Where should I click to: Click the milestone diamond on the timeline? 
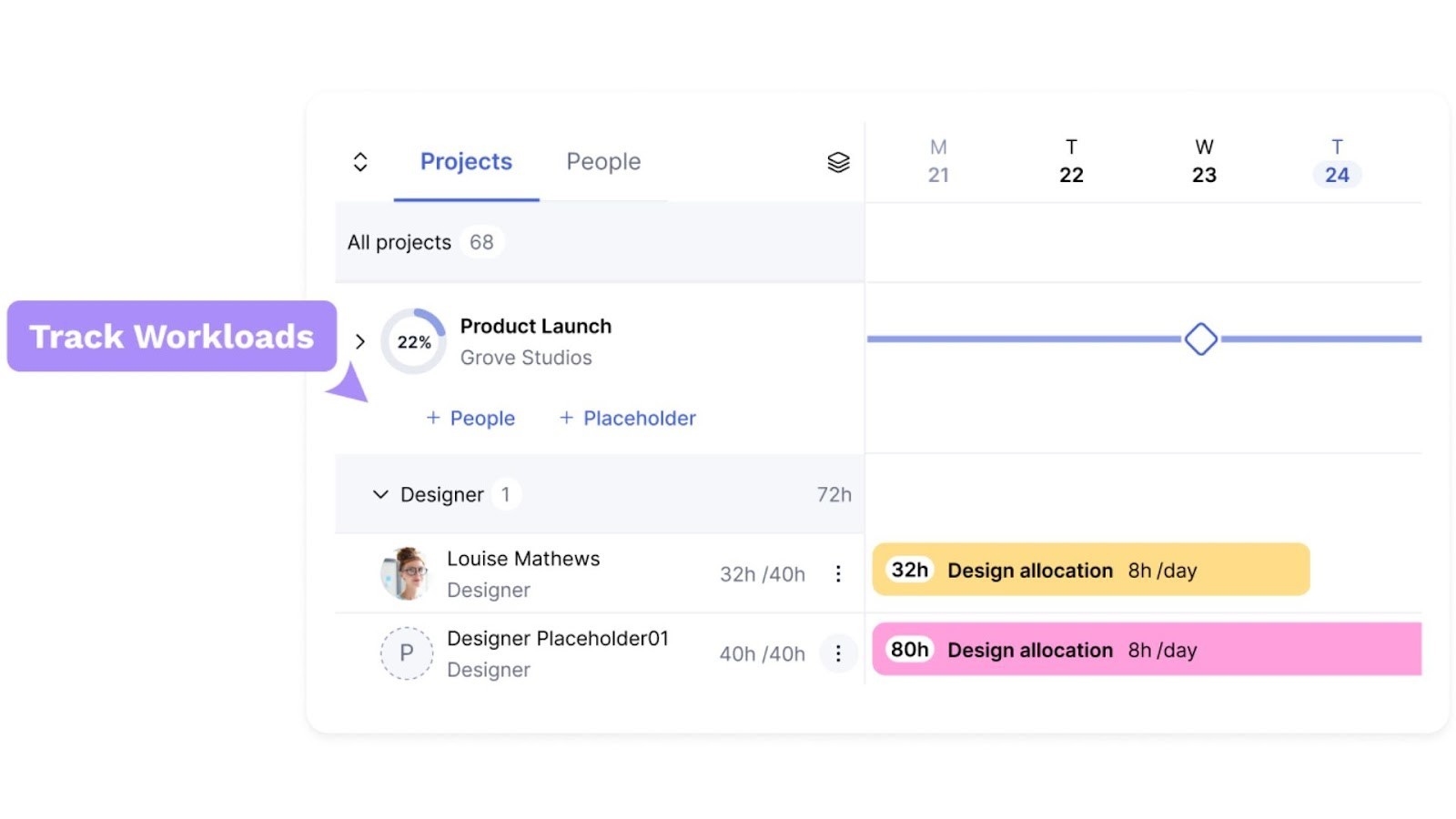(x=1200, y=338)
